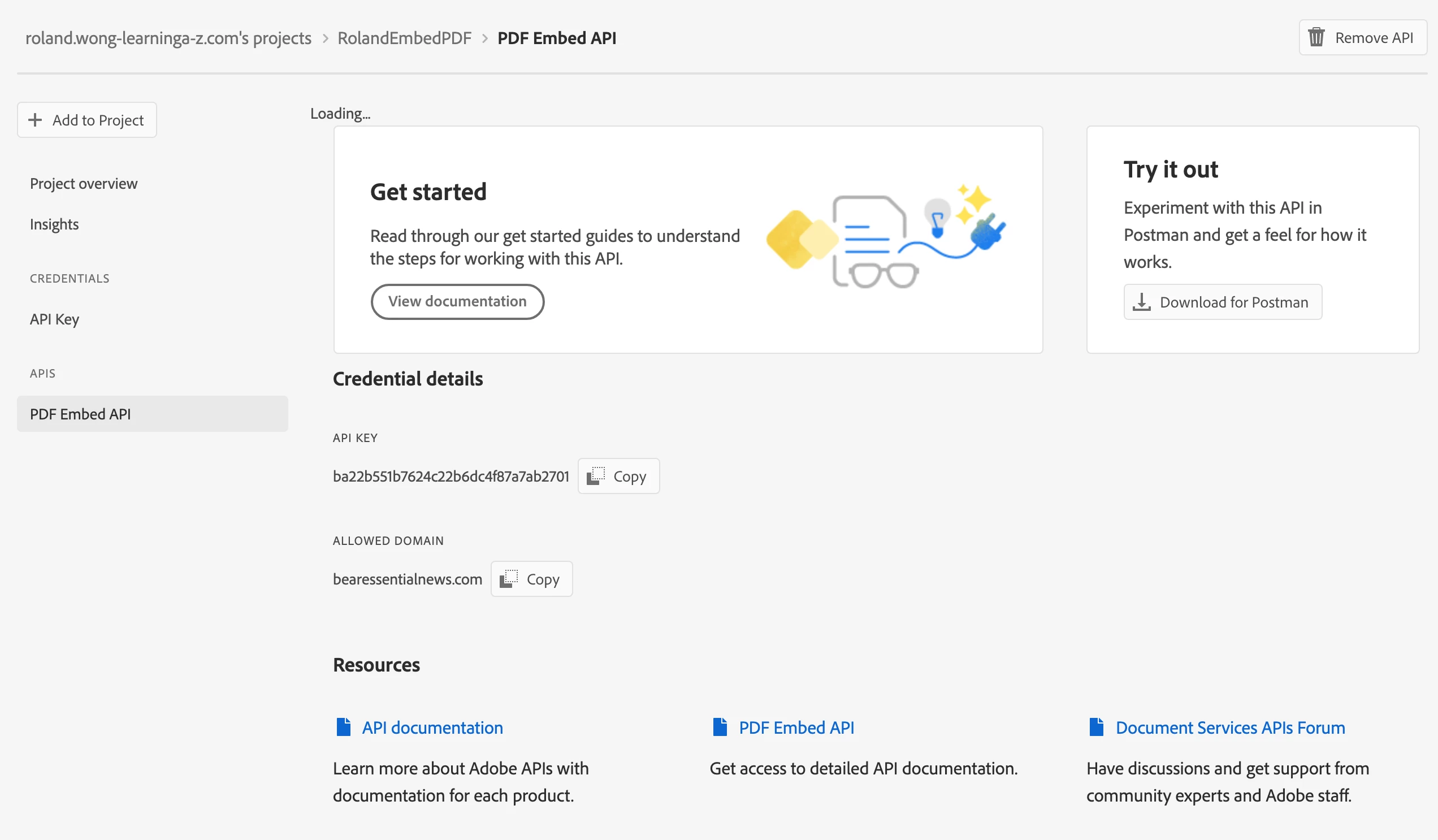Click the API key value text
The width and height of the screenshot is (1438, 840).
pyautogui.click(x=451, y=476)
